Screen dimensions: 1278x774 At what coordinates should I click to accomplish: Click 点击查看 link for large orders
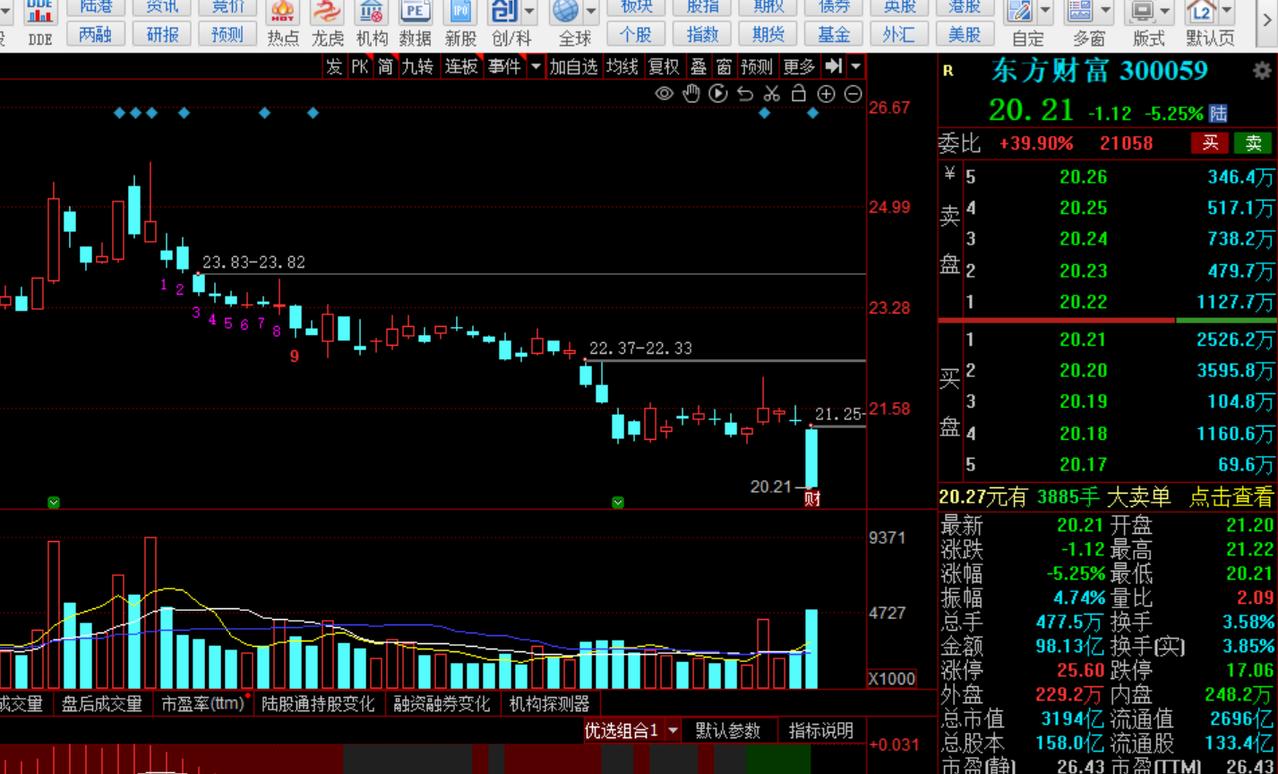[1231, 497]
